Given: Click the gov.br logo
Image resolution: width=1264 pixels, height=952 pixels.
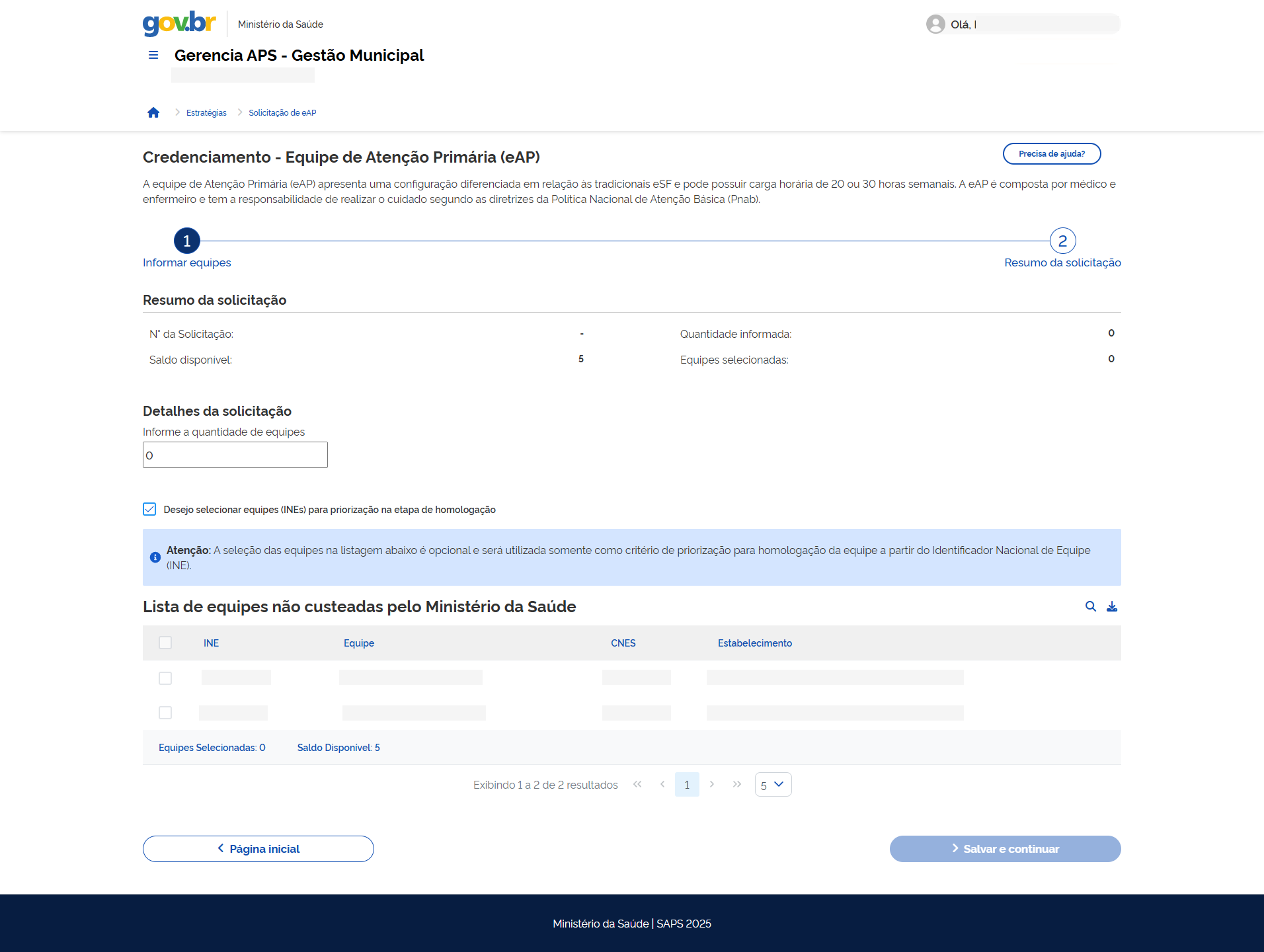Looking at the screenshot, I should [x=179, y=23].
